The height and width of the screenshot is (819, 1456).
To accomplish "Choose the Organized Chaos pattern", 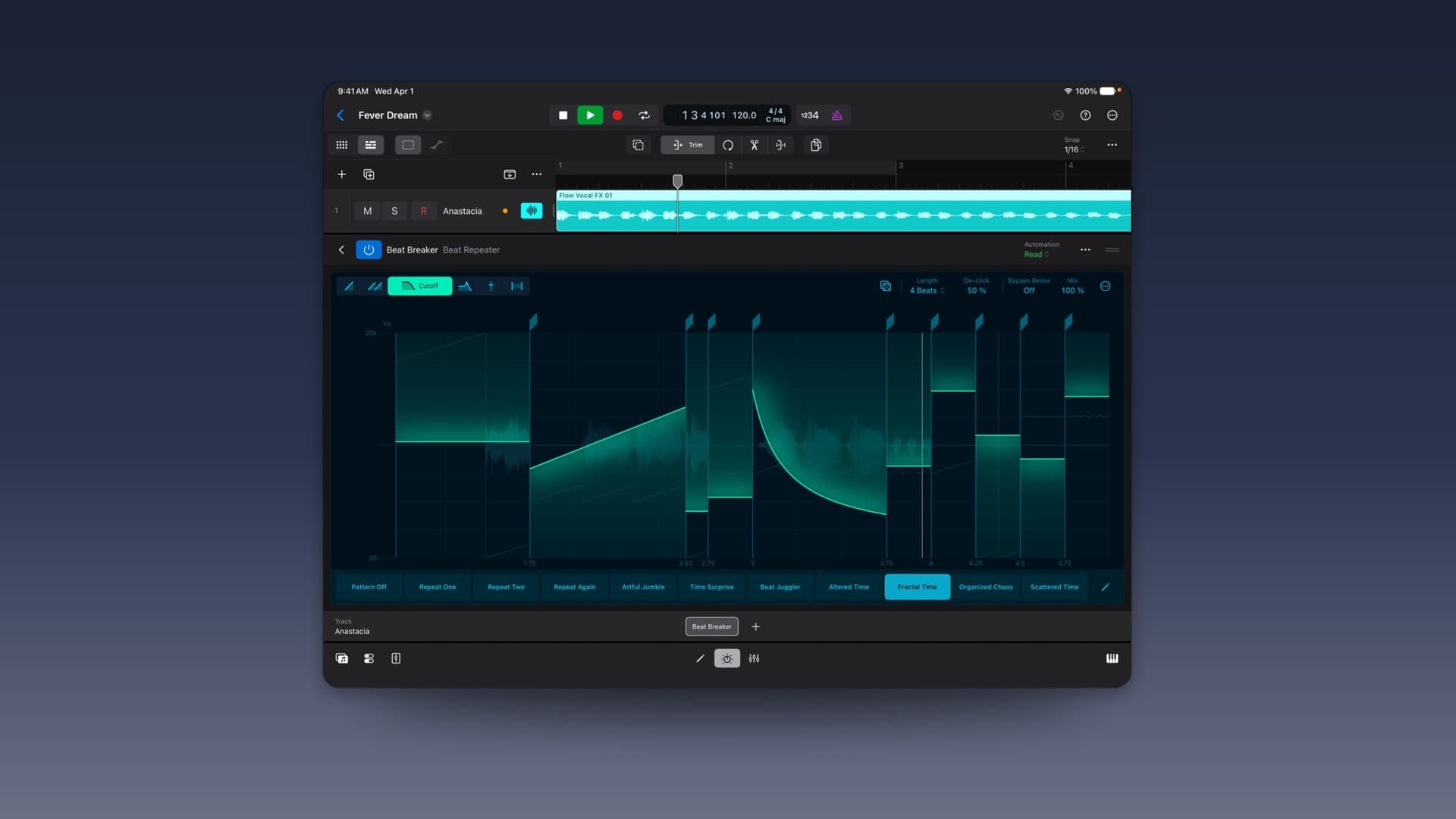I will (x=986, y=587).
